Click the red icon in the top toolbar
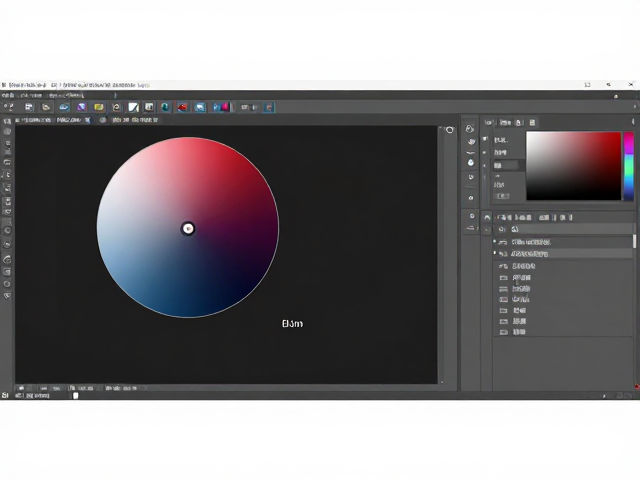 pyautogui.click(x=182, y=107)
